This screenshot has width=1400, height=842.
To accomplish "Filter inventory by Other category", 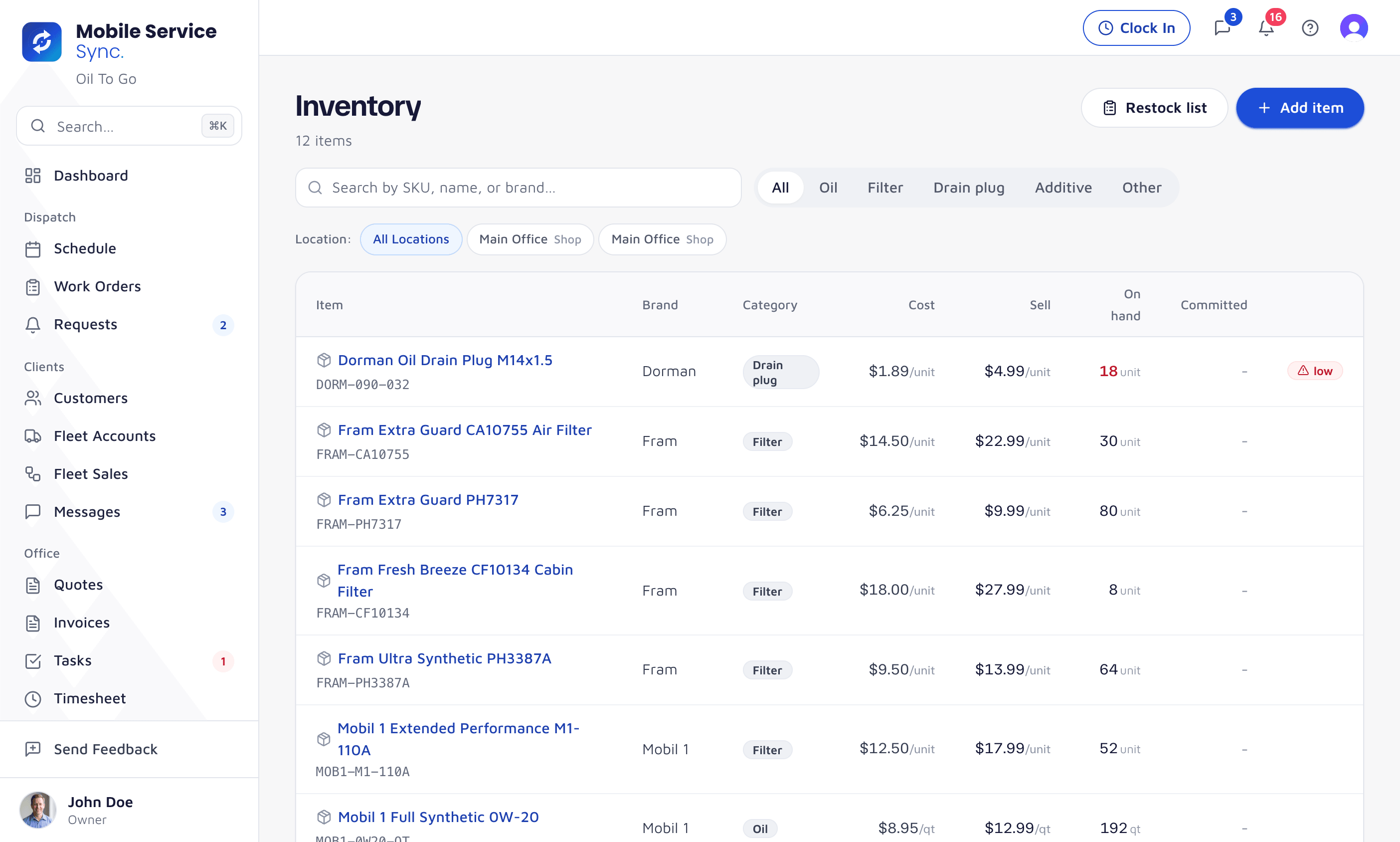I will [x=1141, y=187].
